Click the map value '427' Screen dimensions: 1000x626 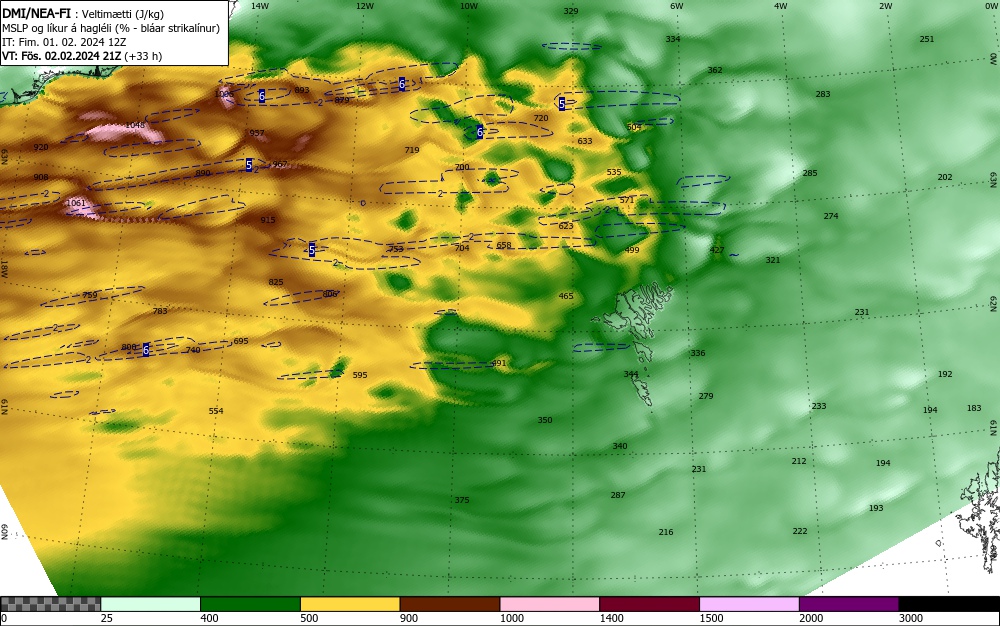pyautogui.click(x=717, y=250)
